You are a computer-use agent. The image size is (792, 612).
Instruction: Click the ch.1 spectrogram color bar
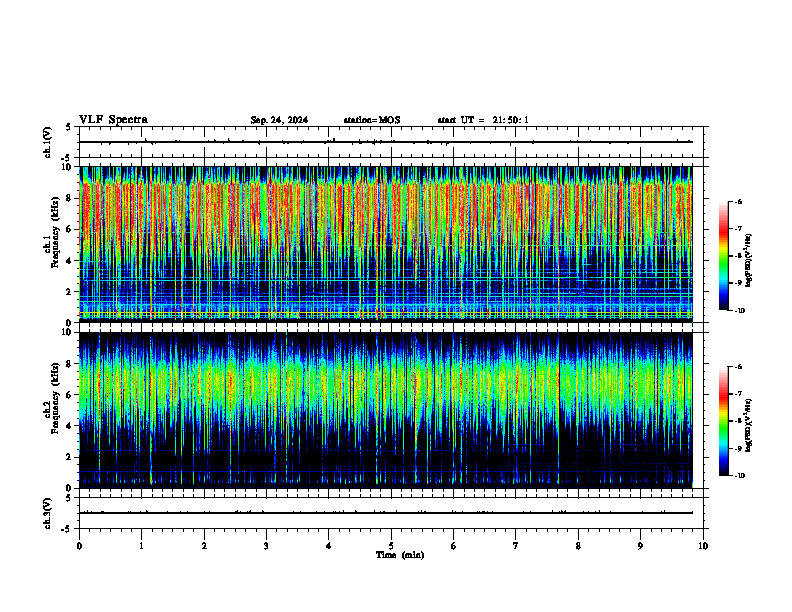[723, 256]
